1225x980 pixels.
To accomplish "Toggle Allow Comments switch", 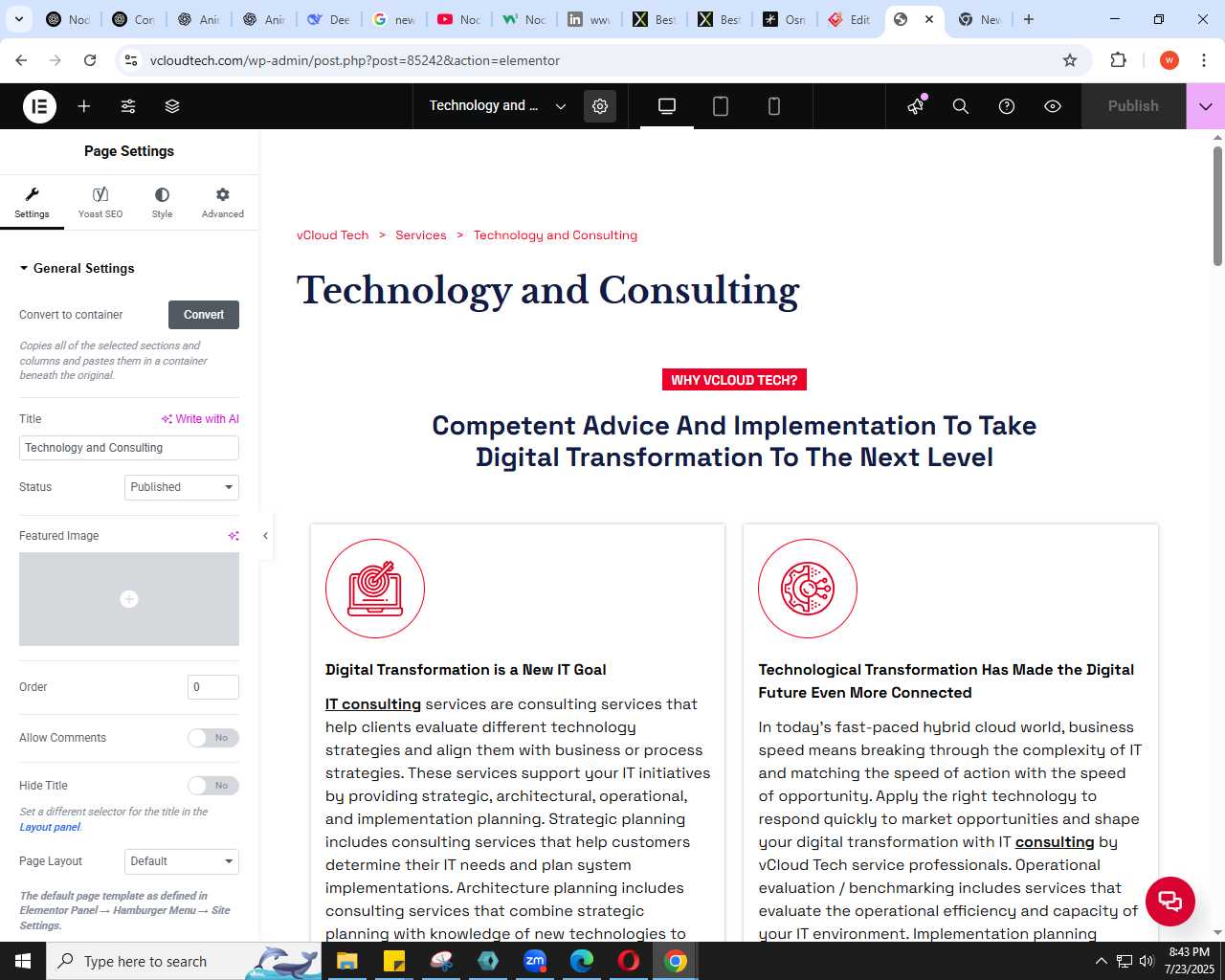I will point(212,738).
